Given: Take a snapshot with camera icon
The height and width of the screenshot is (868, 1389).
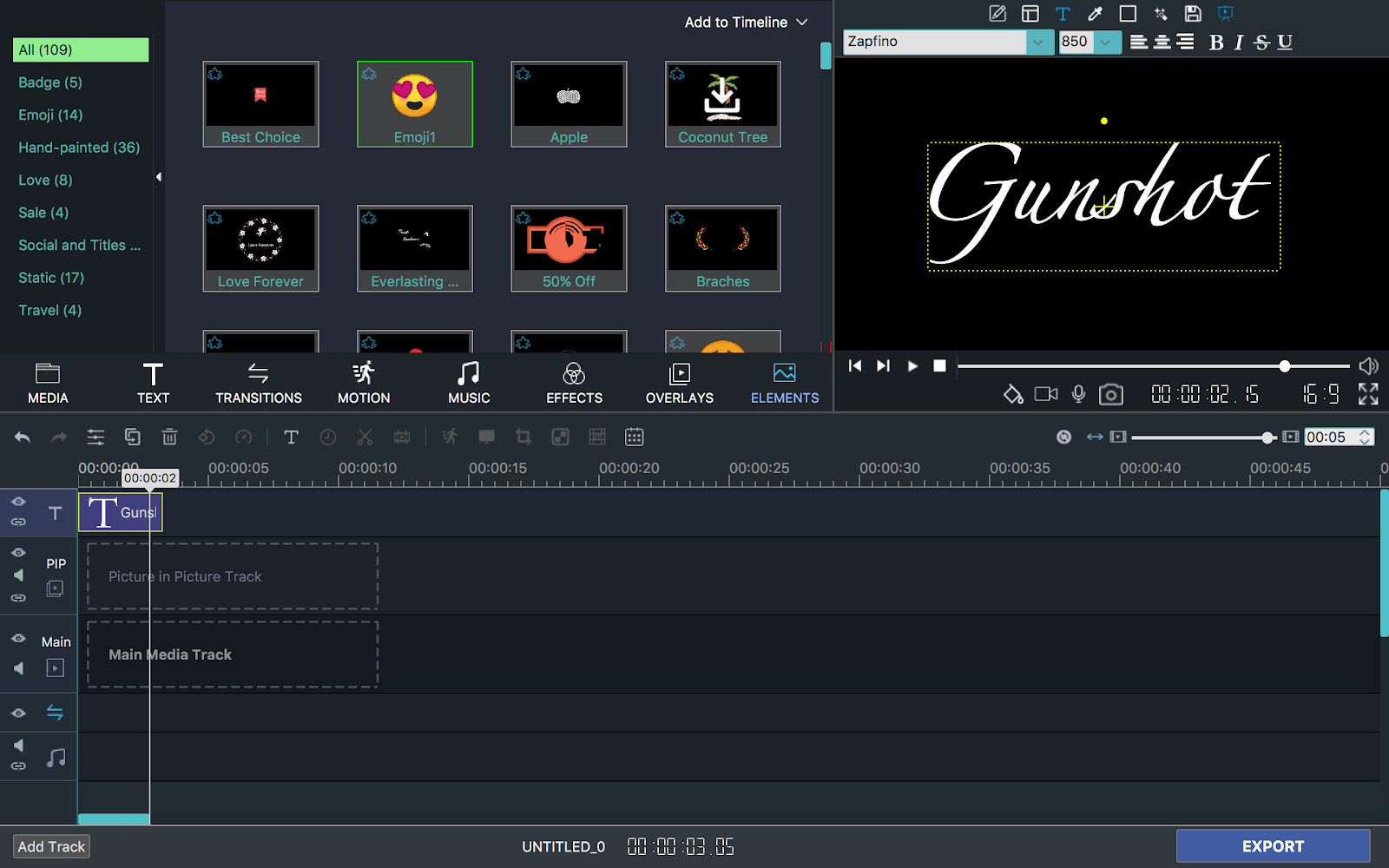Looking at the screenshot, I should pos(1111,395).
